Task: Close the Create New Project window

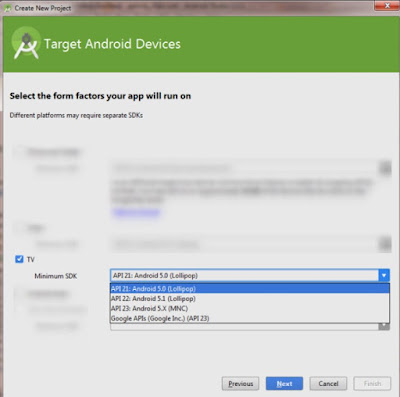Action: click(387, 5)
